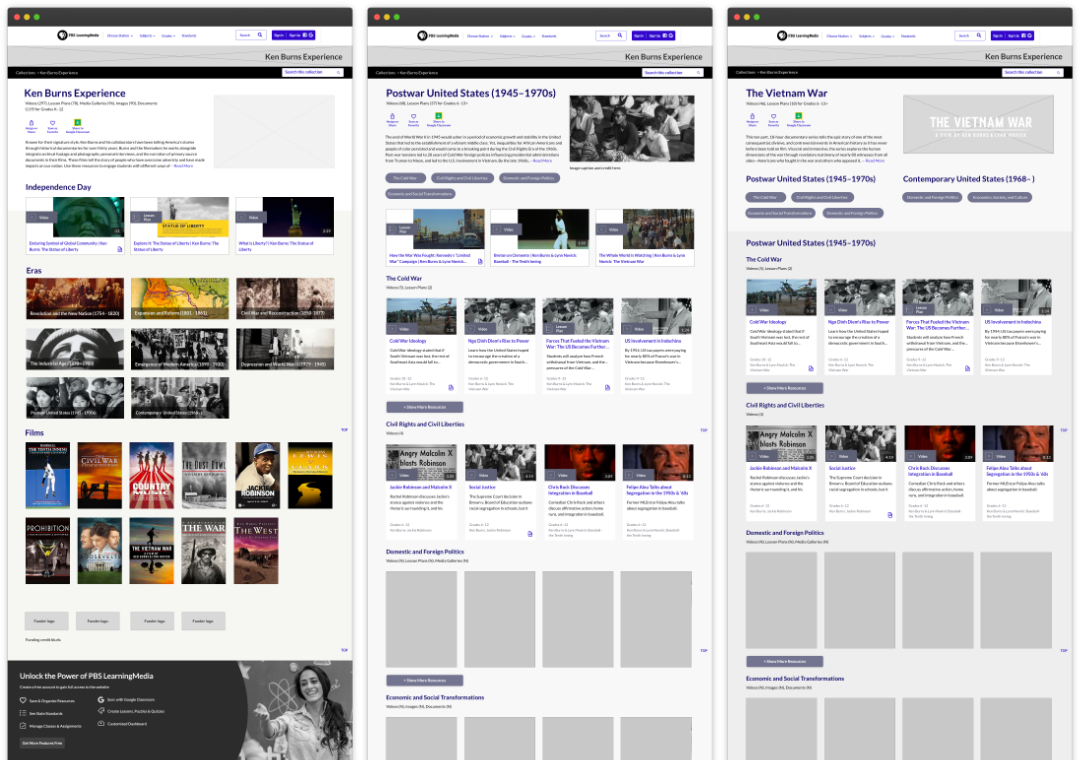The width and height of the screenshot is (1080, 760).
Task: Click Sign In button in left window header
Action: pos(278,35)
